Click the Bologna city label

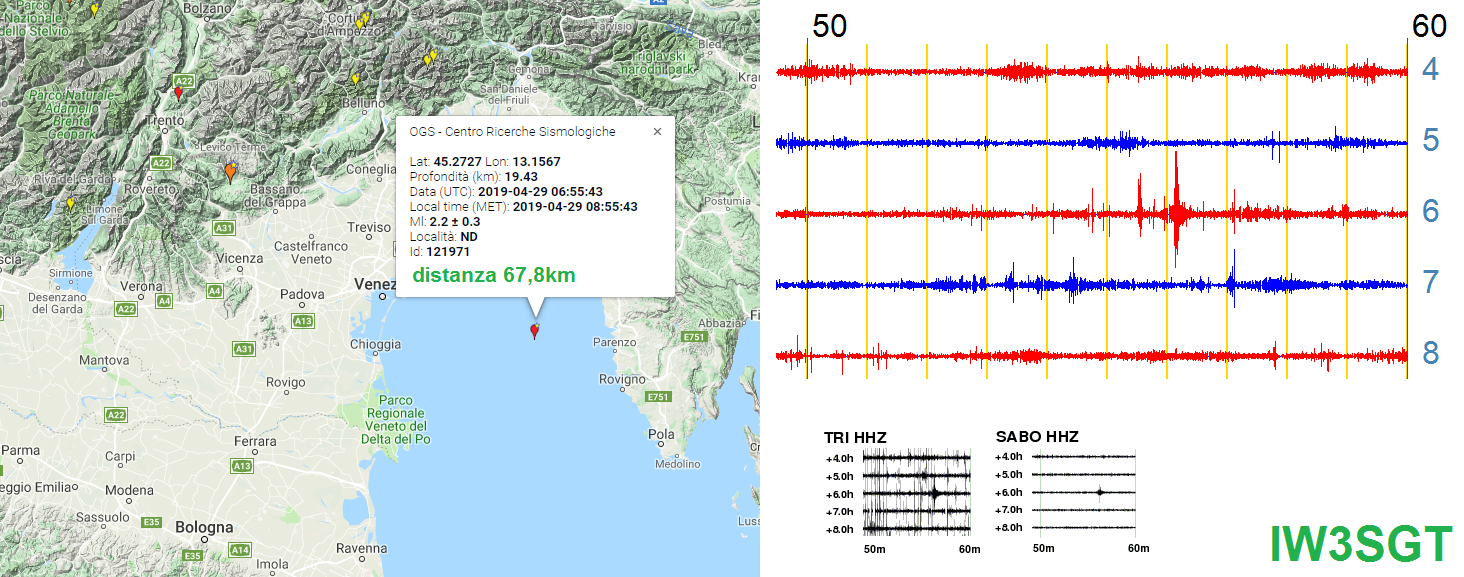(x=204, y=528)
